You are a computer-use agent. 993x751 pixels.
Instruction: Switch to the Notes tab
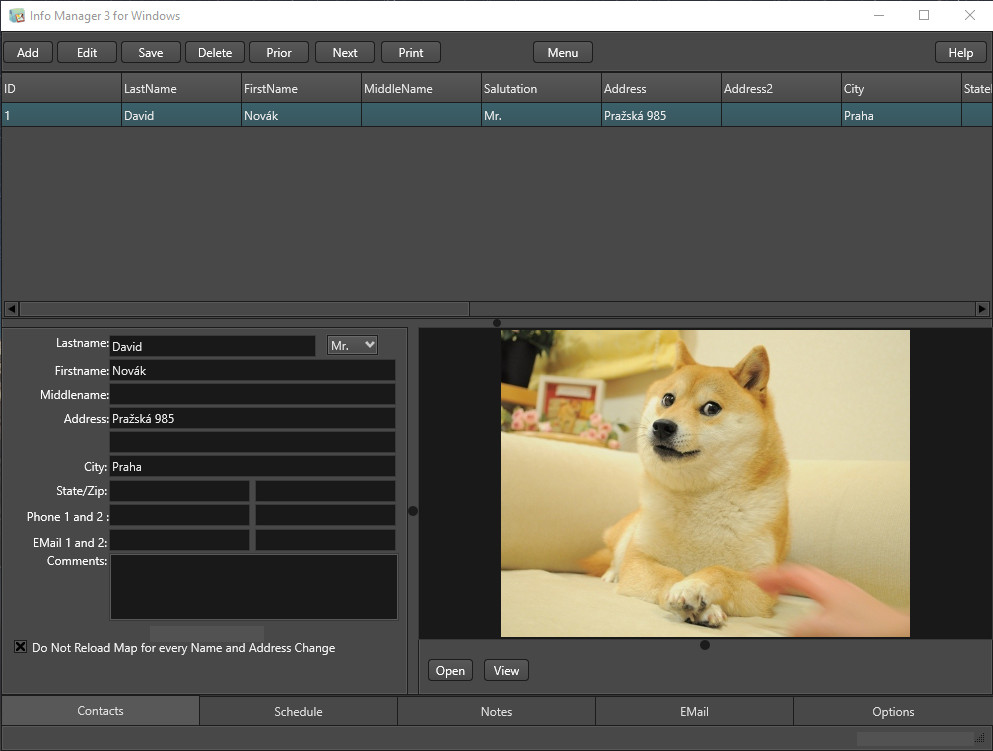point(496,711)
